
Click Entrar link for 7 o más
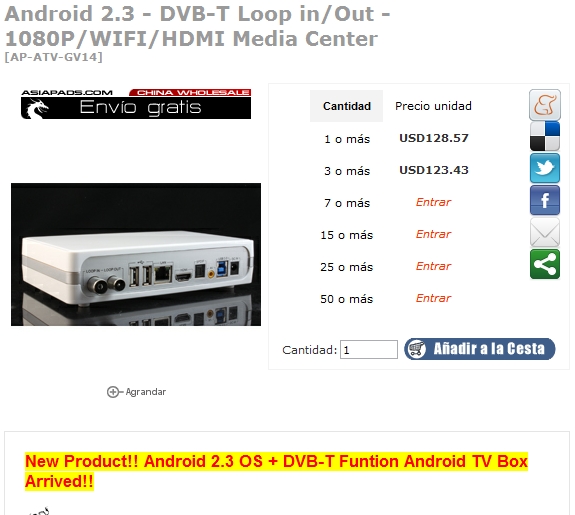[x=433, y=202]
